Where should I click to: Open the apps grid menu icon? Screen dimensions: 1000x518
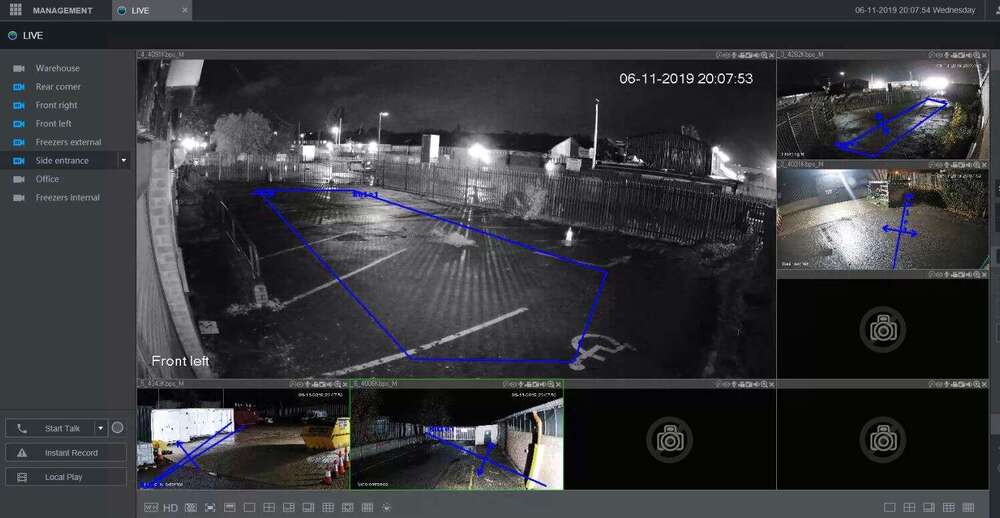point(15,10)
